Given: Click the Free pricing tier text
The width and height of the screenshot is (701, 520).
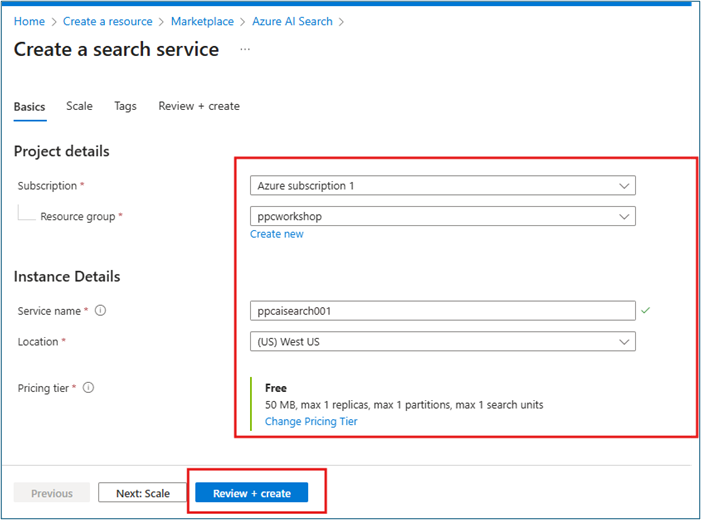Looking at the screenshot, I should tap(276, 388).
